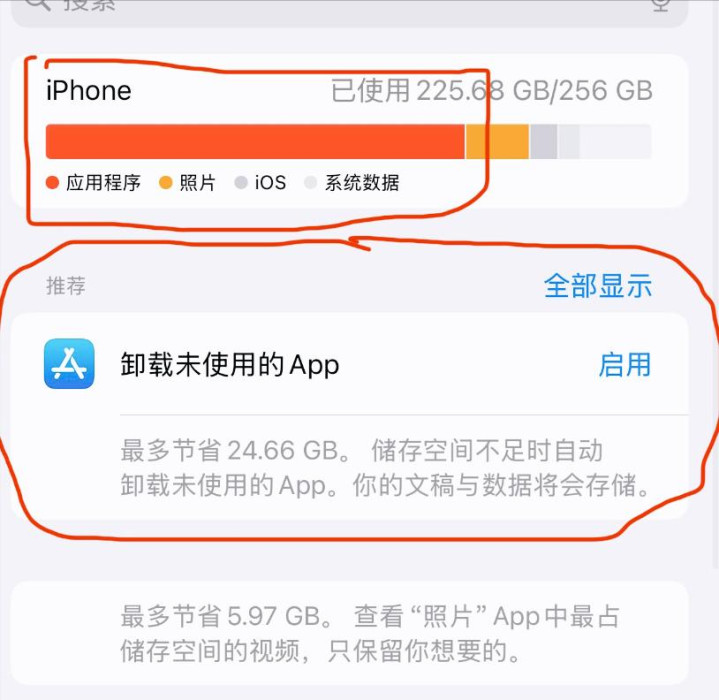Tap the search magnifier icon
This screenshot has width=719, height=700.
coord(38,5)
